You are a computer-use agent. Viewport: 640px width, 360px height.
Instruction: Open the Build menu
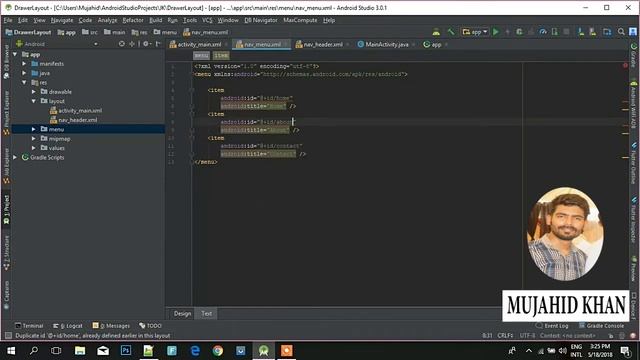[x=156, y=20]
